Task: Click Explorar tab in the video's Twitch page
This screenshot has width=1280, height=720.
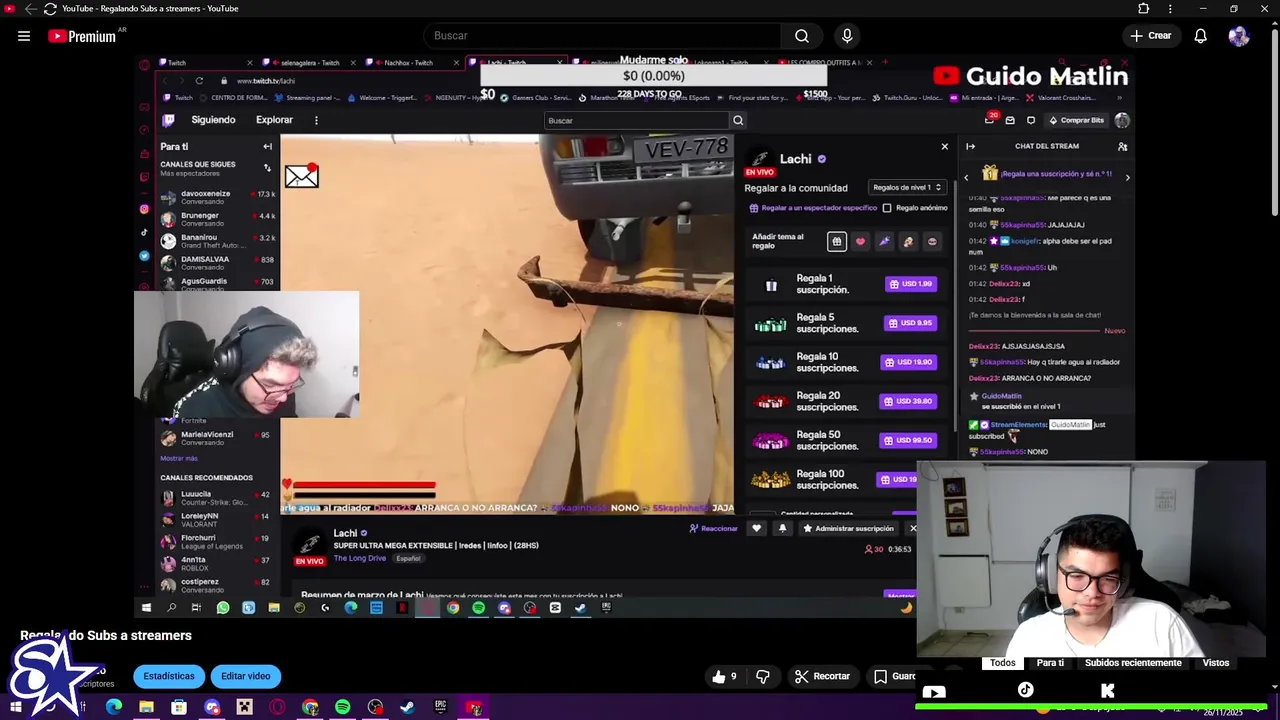Action: pos(274,120)
